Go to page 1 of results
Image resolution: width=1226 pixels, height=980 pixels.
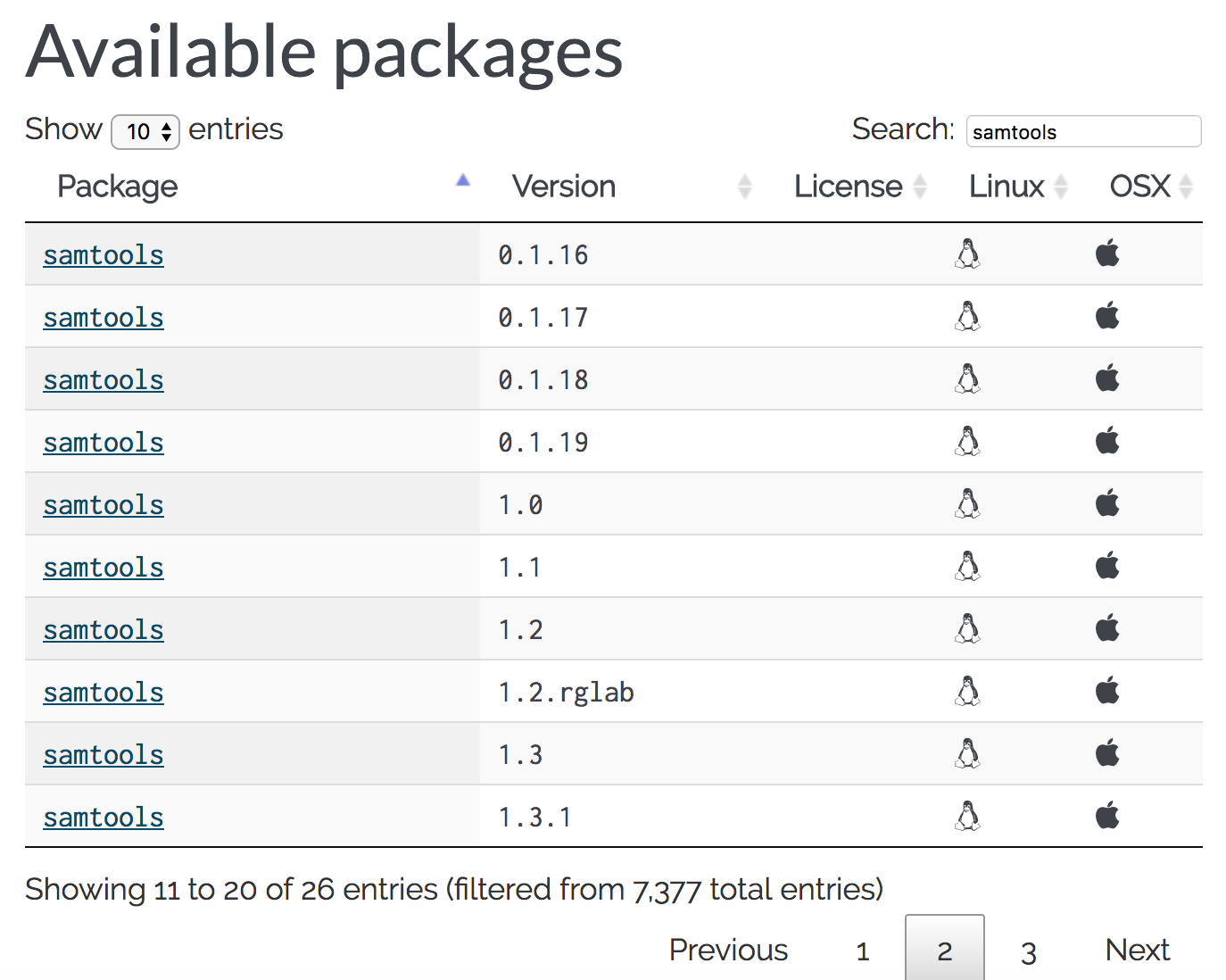(x=863, y=951)
